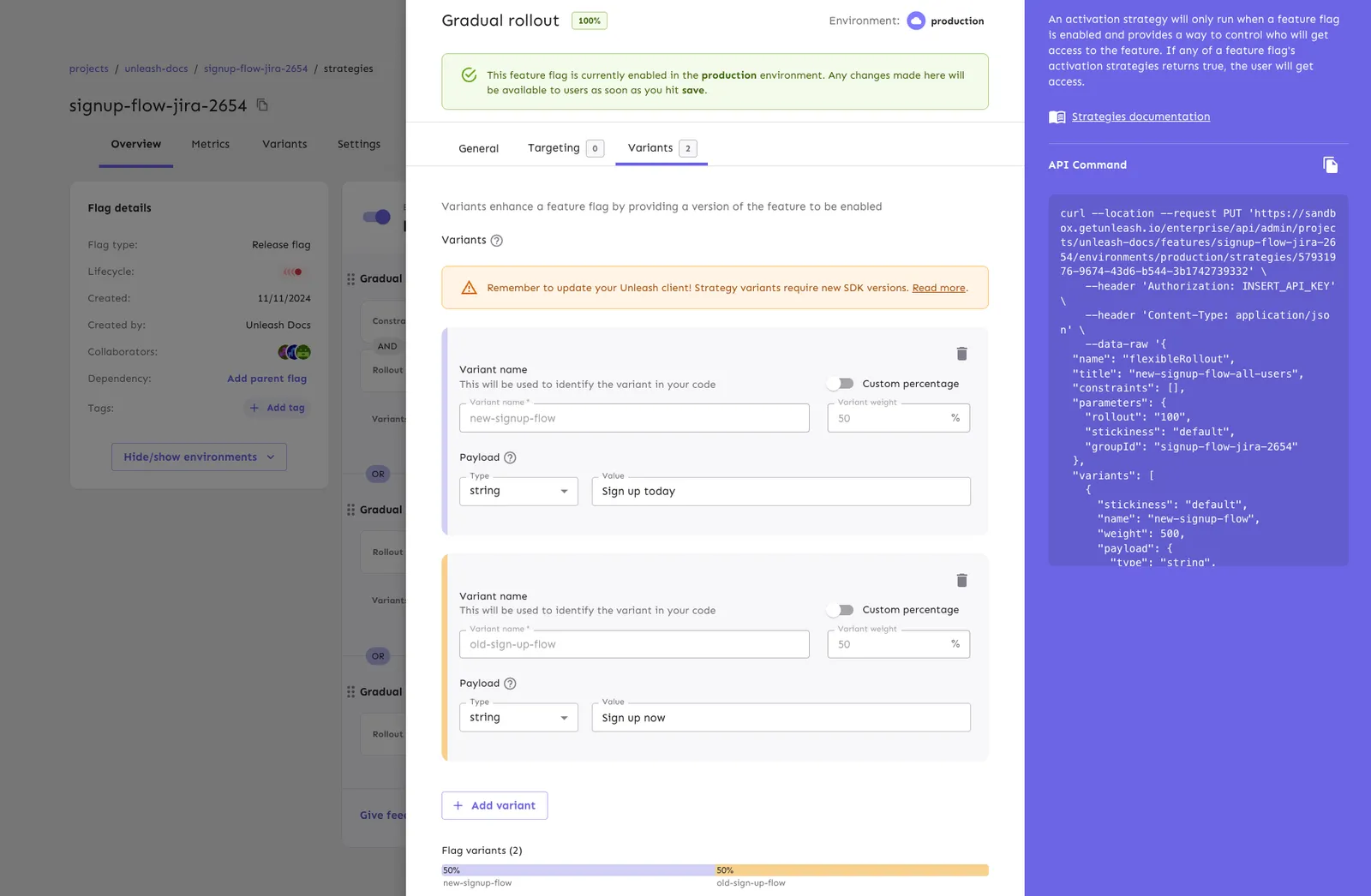Click the Add variant button
This screenshot has height=896, width=1371.
pos(494,806)
